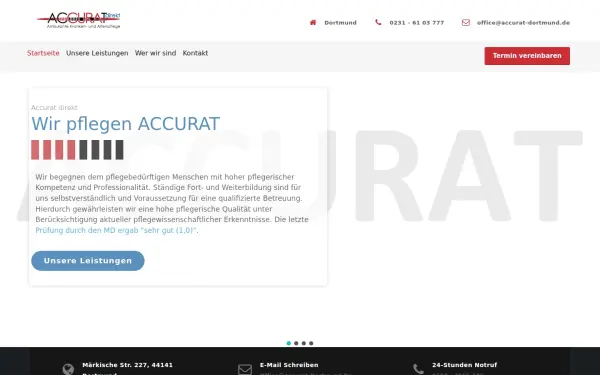Click the E-Mail Schreiben label

[289, 365]
